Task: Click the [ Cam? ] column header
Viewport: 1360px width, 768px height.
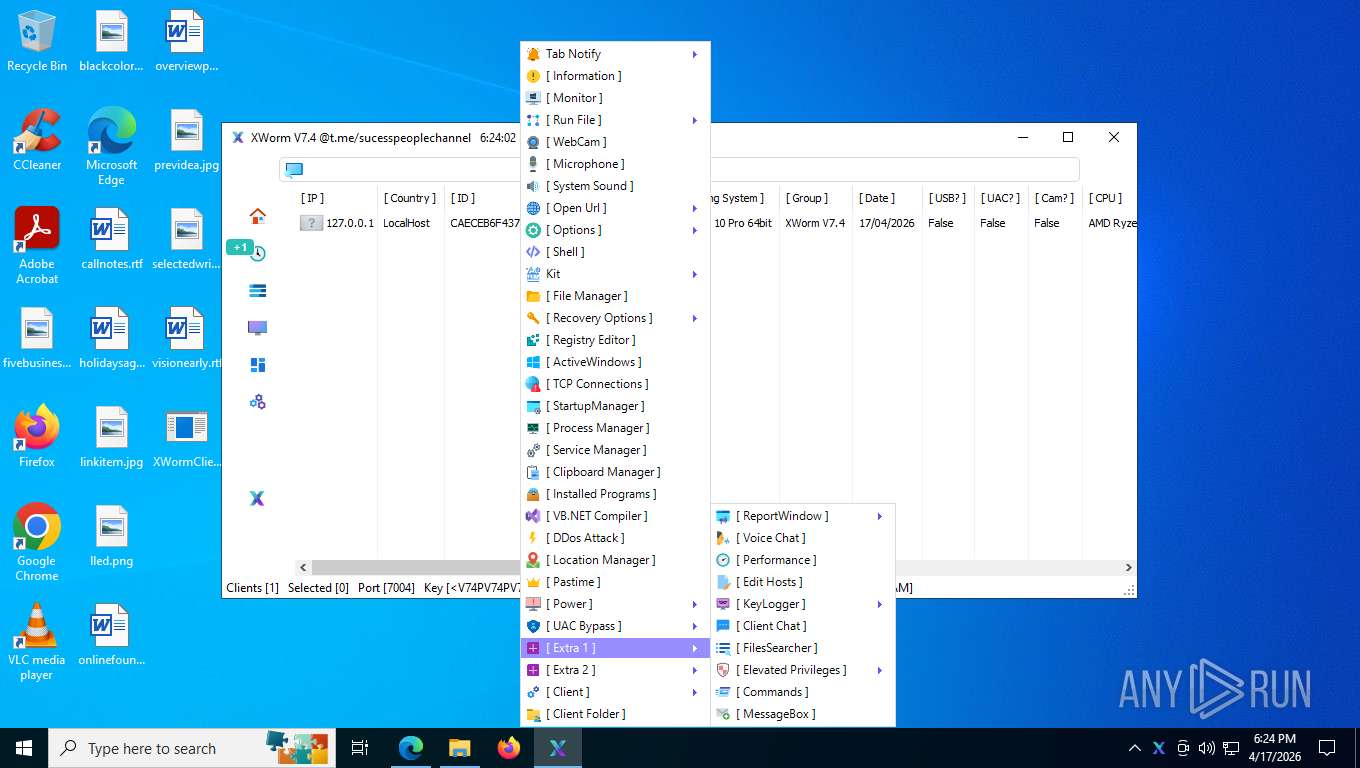Action: click(1055, 198)
